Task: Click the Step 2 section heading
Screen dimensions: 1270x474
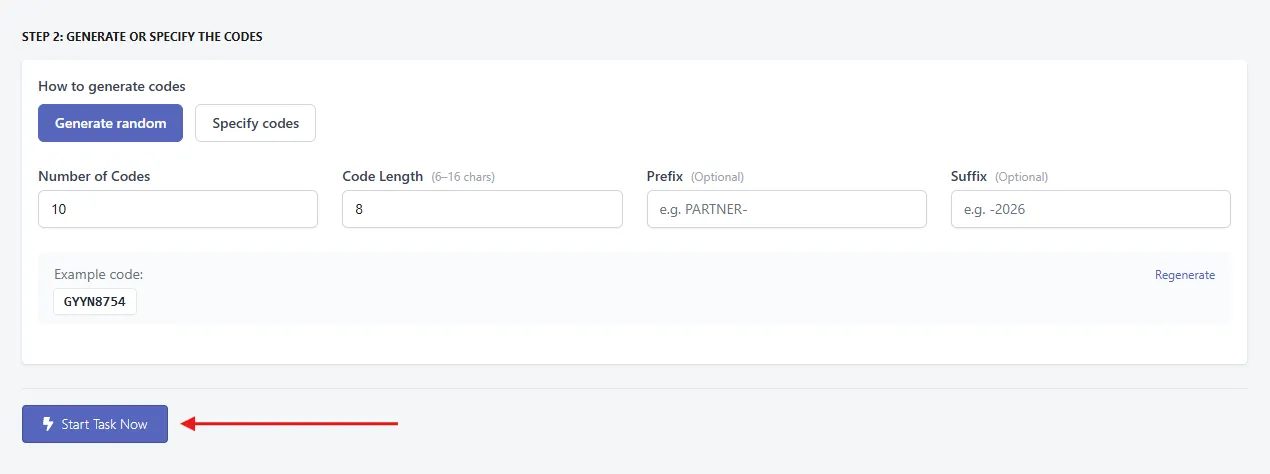Action: pyautogui.click(x=142, y=37)
